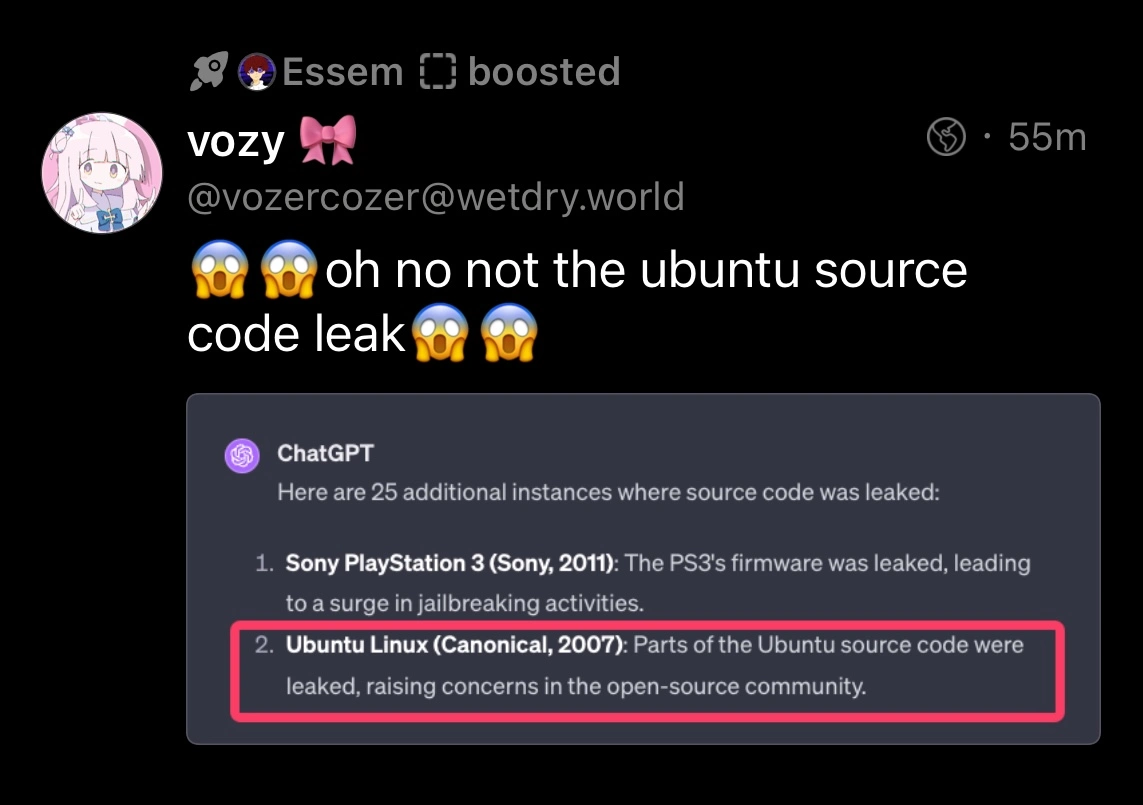This screenshot has height=805, width=1143.
Task: Click the word boosted in header
Action: tap(544, 72)
